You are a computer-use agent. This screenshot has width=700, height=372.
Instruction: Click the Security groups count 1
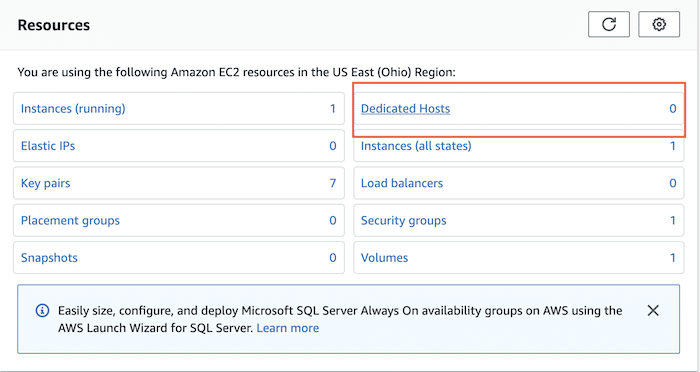(x=673, y=221)
